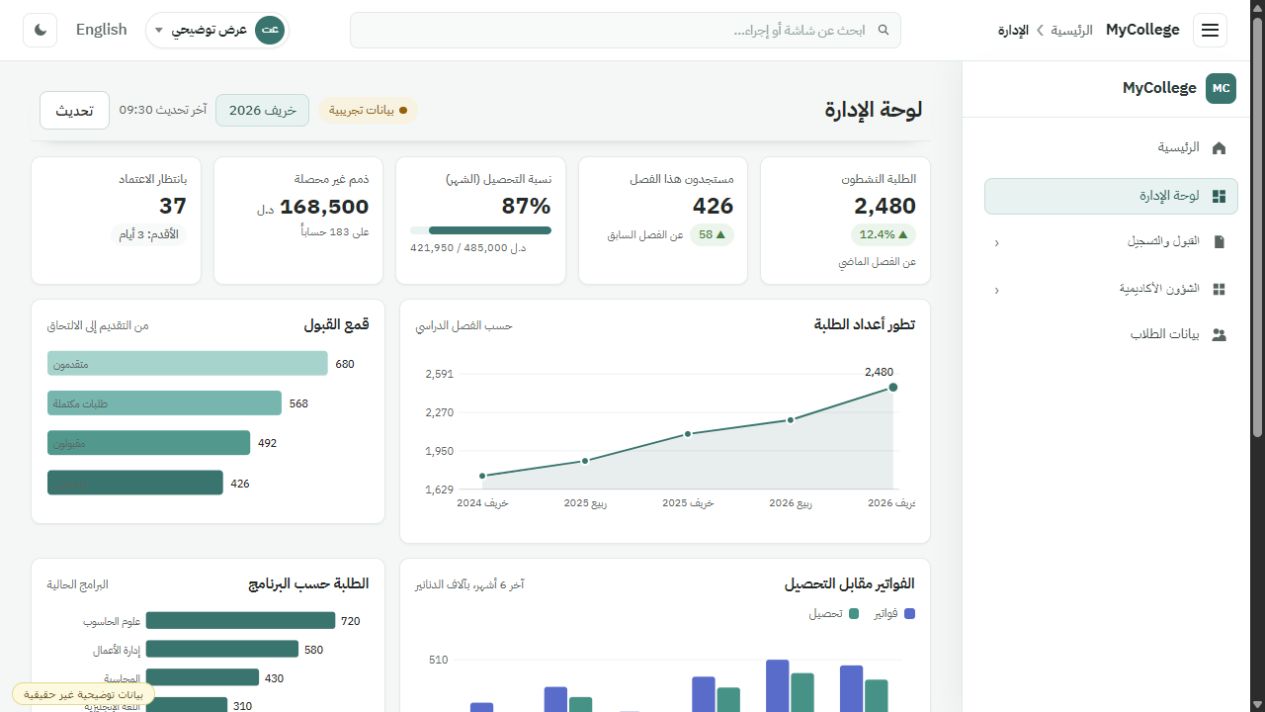The height and width of the screenshot is (712, 1265).
Task: Click the 2,480 data point on line chart
Action: [x=893, y=387]
